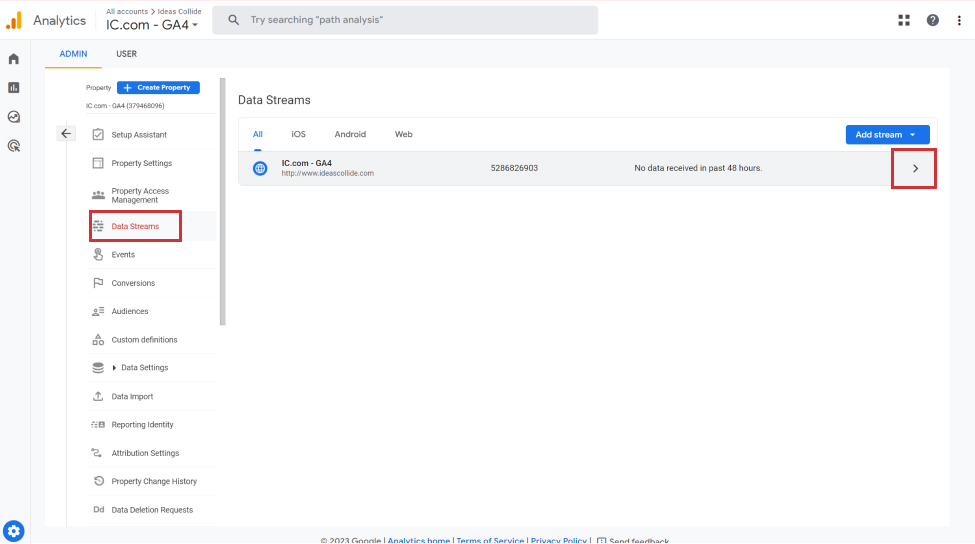Click the stream ID 5286826903
The width and height of the screenshot is (975, 544).
pyautogui.click(x=514, y=168)
